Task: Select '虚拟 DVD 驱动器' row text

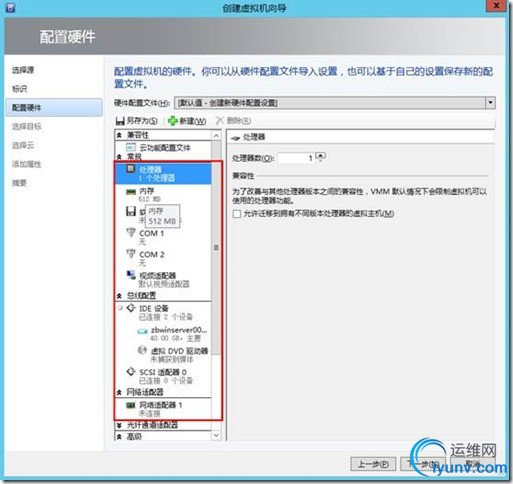Action: coord(179,351)
